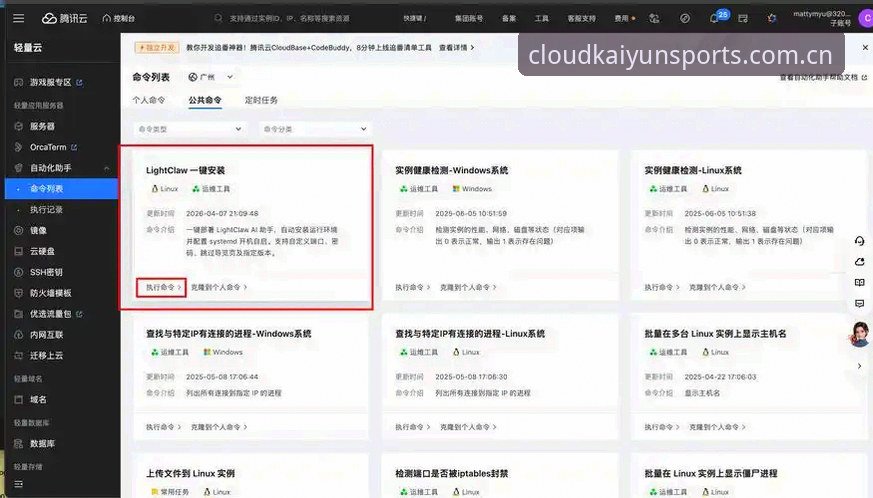Select 命令列表 in the sidebar

61,189
